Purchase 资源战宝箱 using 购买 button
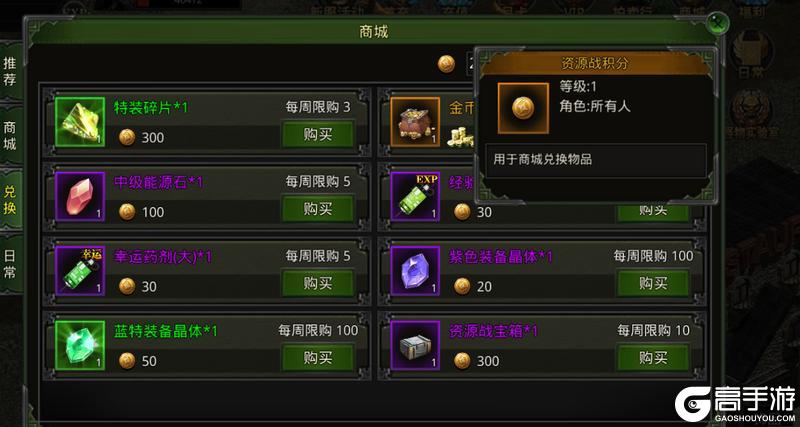 [x=653, y=358]
